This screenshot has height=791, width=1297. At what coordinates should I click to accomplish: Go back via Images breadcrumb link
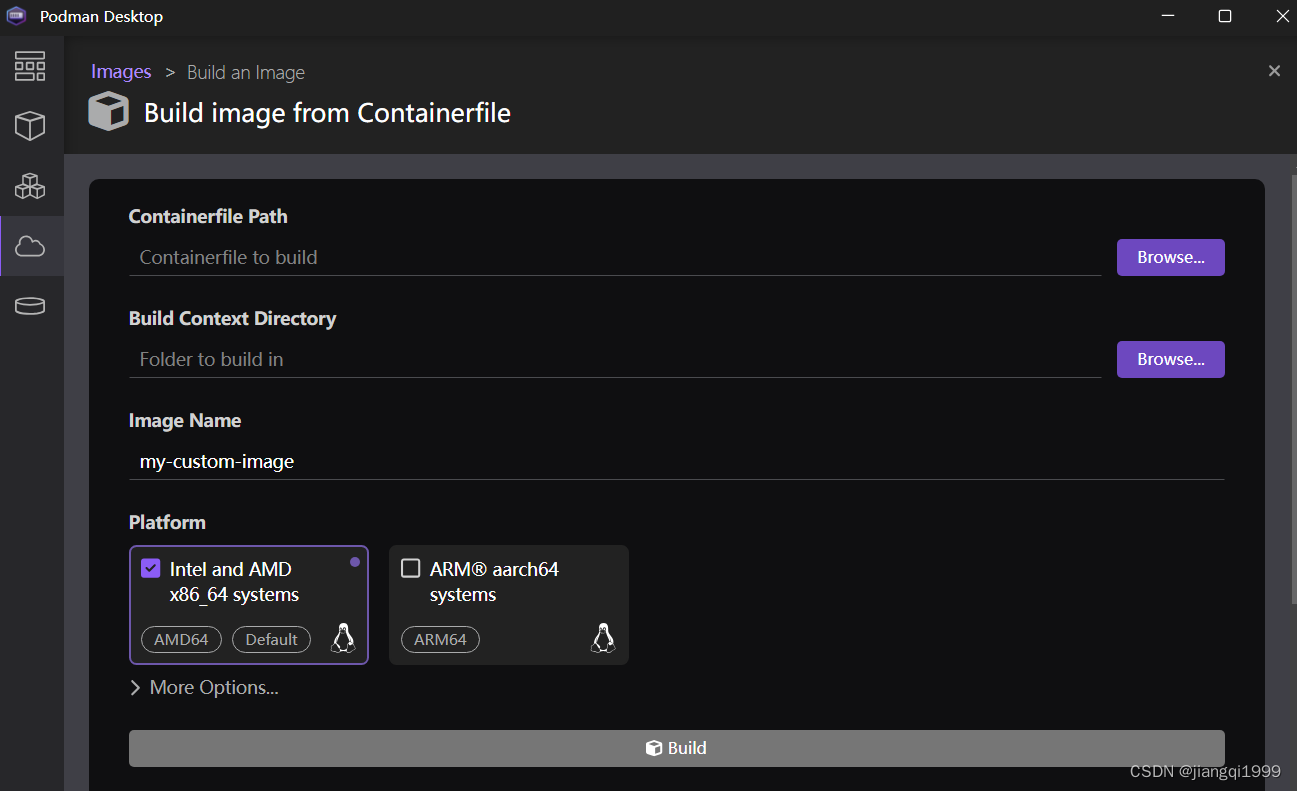(121, 72)
